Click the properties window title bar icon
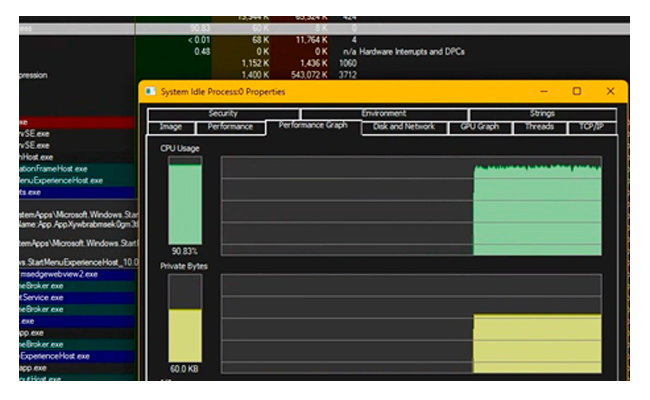 coord(150,92)
